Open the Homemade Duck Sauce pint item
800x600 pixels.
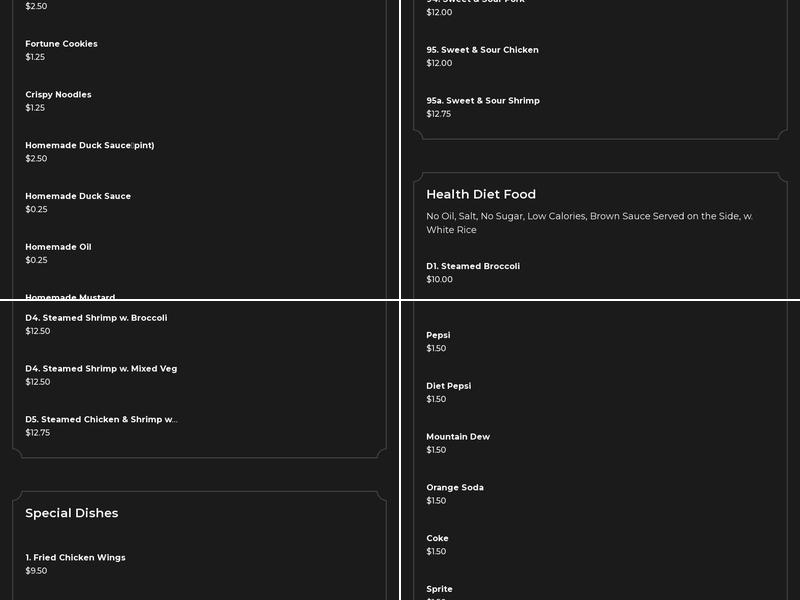[90, 146]
